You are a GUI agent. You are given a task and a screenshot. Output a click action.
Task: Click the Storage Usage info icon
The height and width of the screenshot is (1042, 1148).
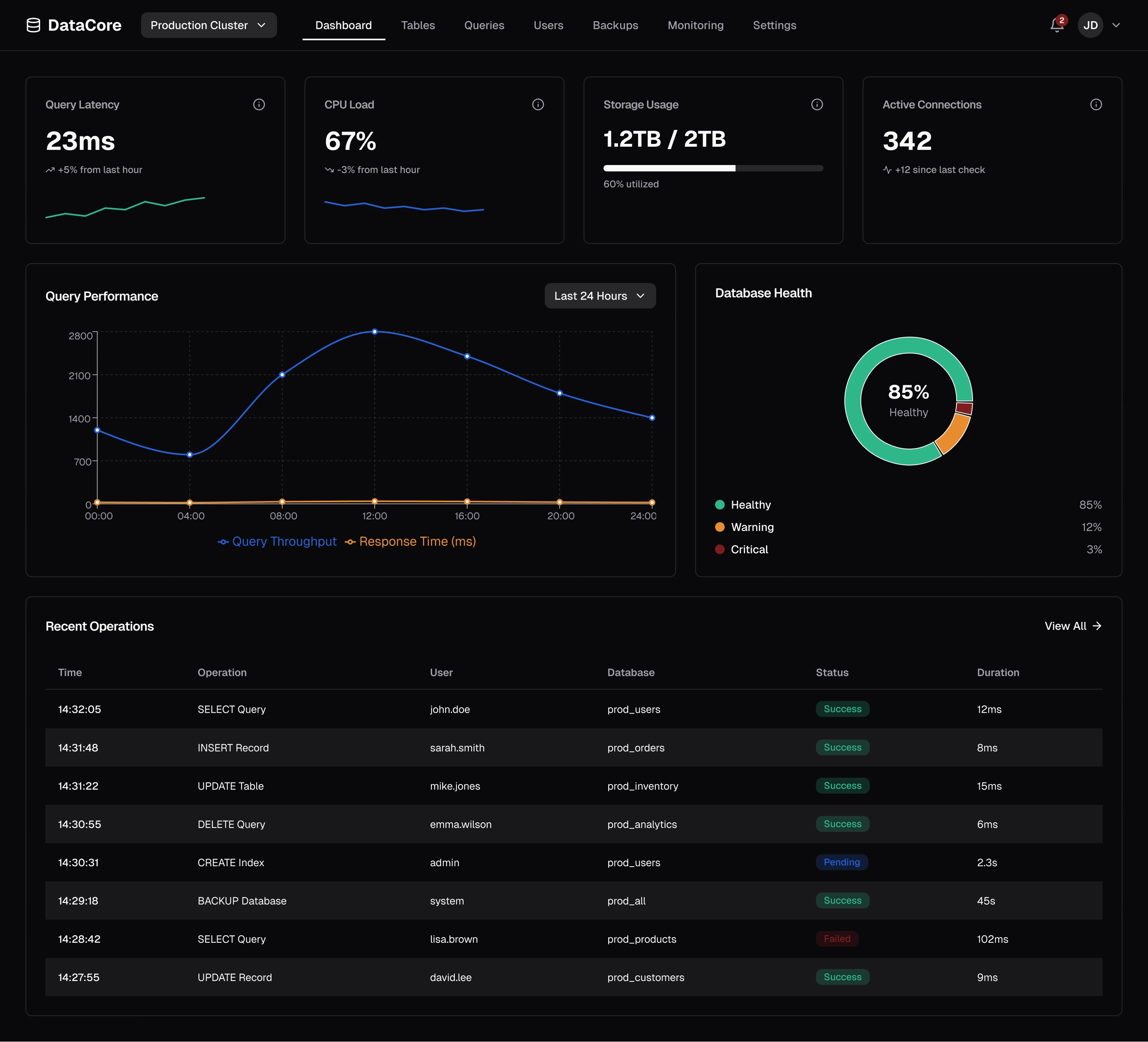817,104
